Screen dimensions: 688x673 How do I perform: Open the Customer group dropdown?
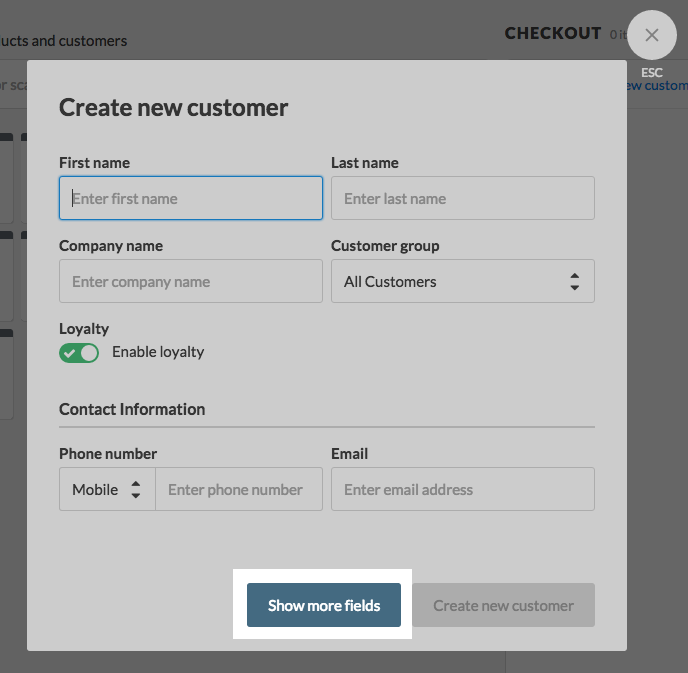pos(463,281)
